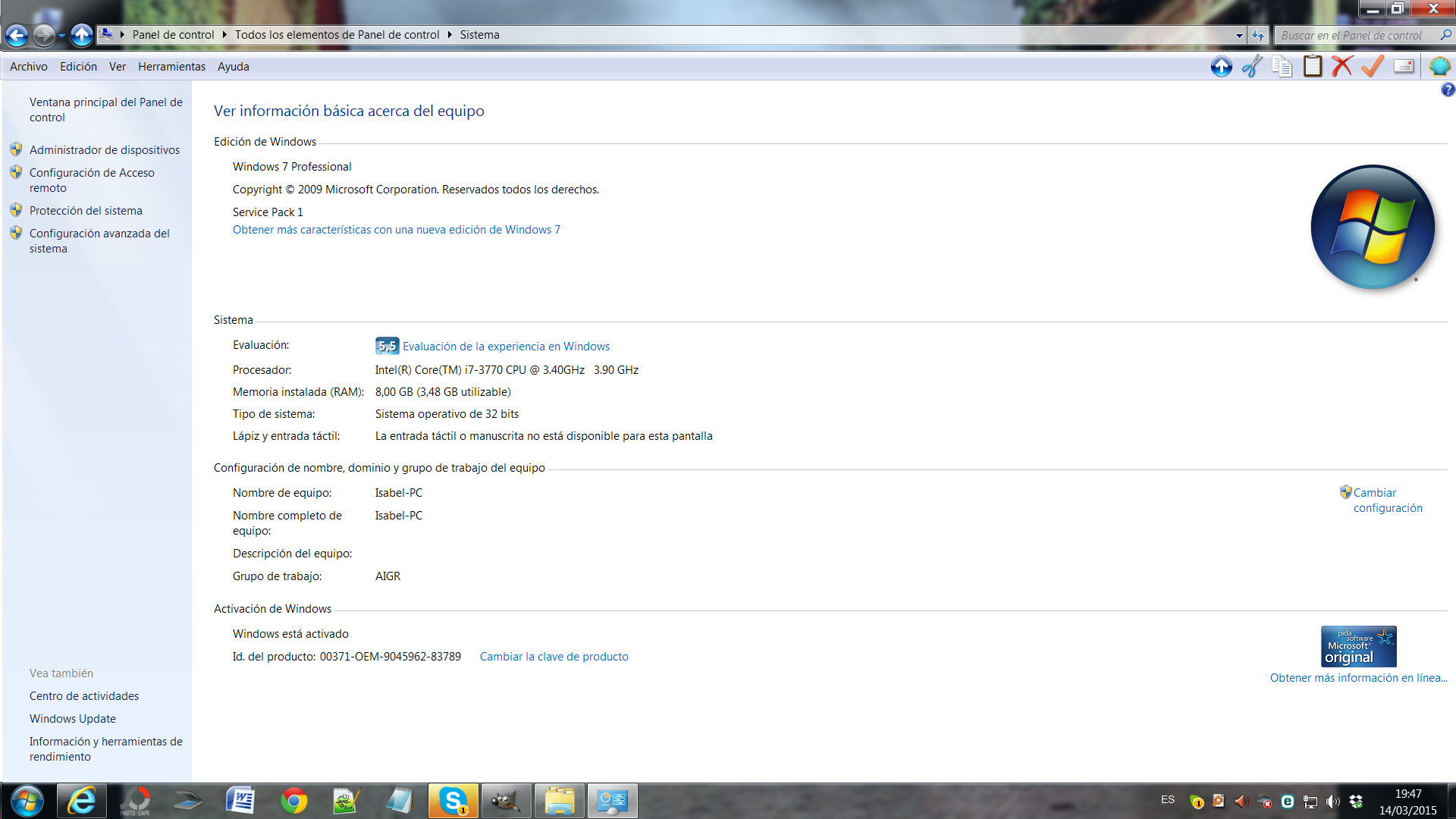The image size is (1456, 819).
Task: Switch to GIMP on the taskbar
Action: [506, 801]
